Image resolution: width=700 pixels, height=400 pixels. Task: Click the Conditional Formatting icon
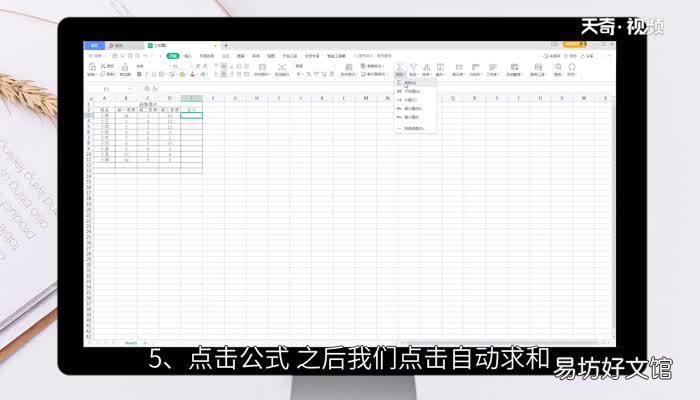pyautogui.click(x=348, y=67)
